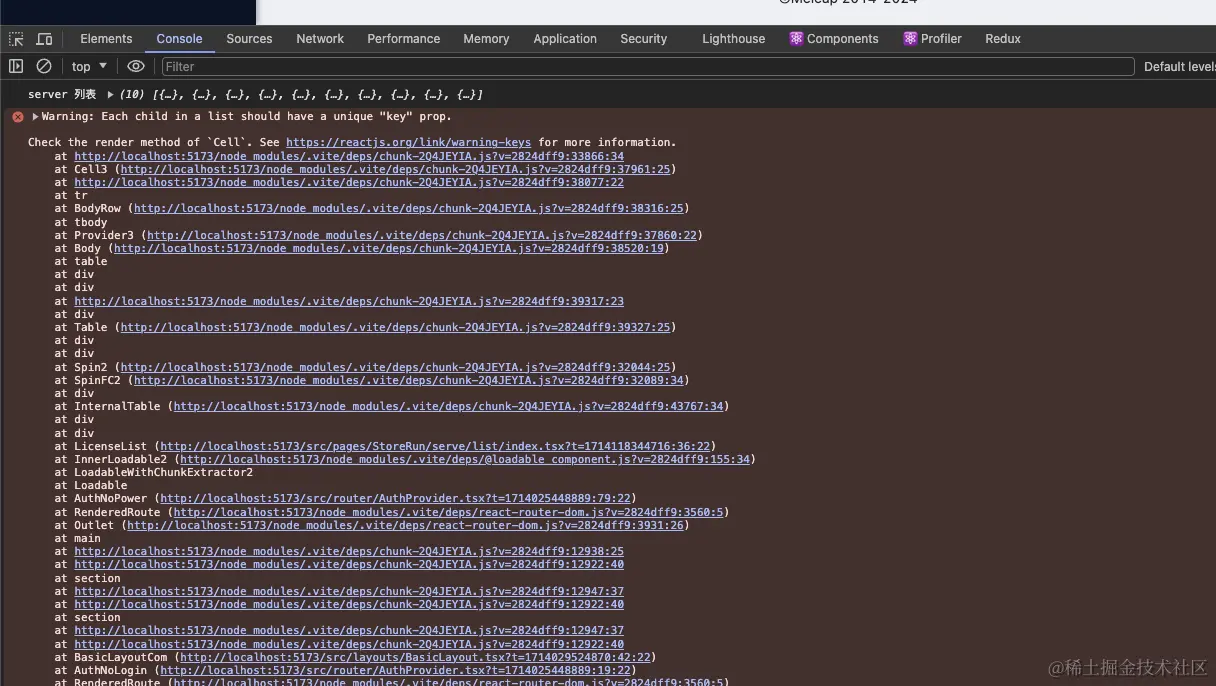Click the 'at main' stack line
1216x686 pixels.
(x=78, y=538)
